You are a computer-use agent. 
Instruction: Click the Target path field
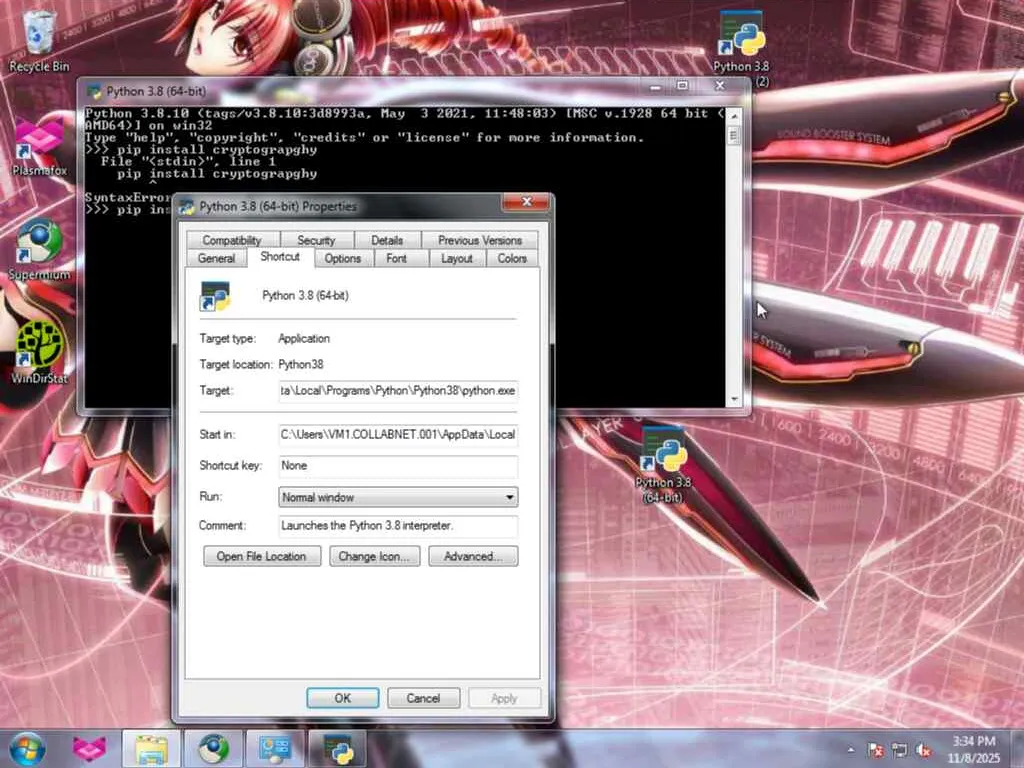tap(398, 391)
